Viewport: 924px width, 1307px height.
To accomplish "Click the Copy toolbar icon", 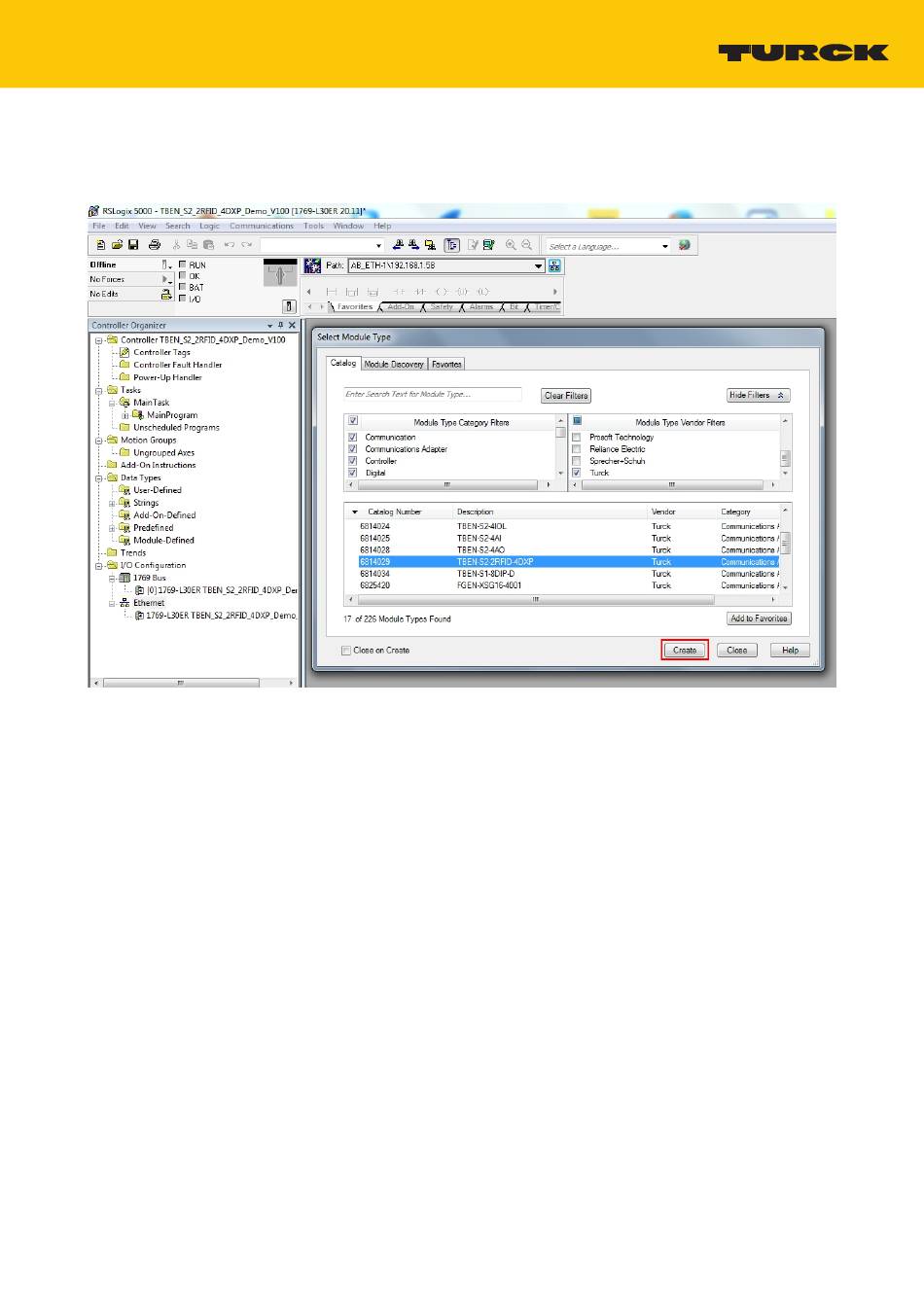I will (x=192, y=245).
